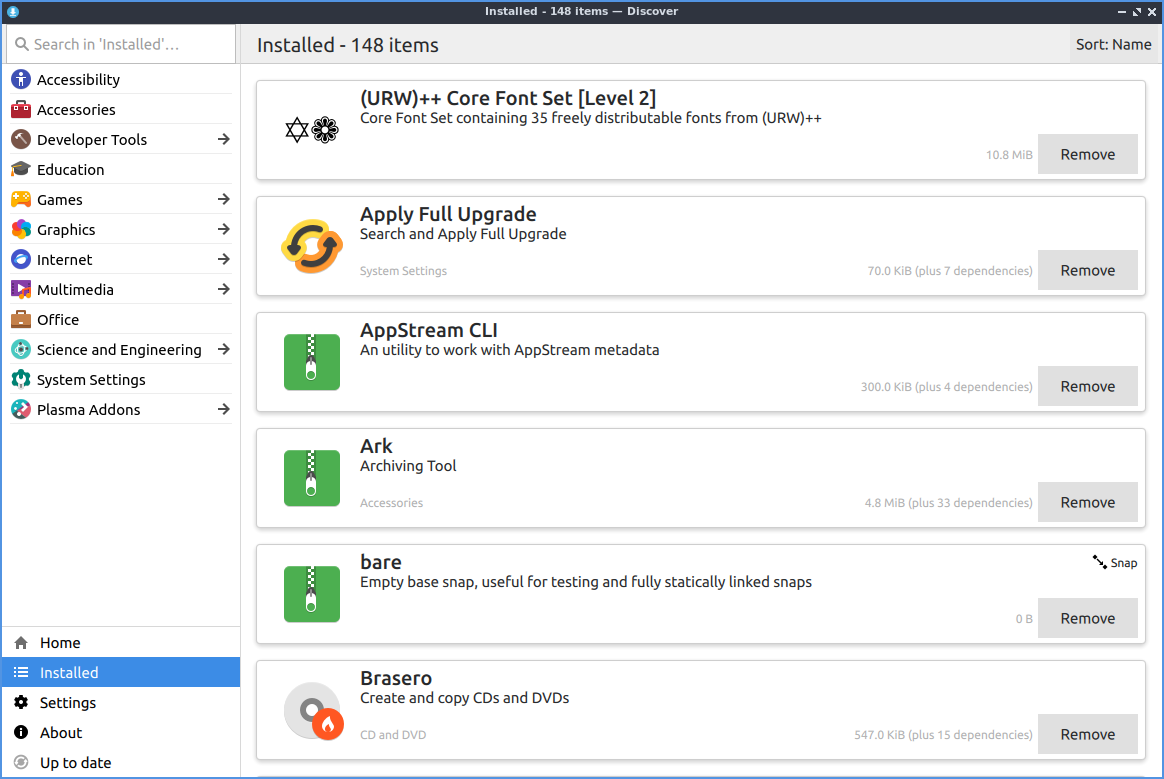Expand the Plasma Addons category arrow

point(223,409)
